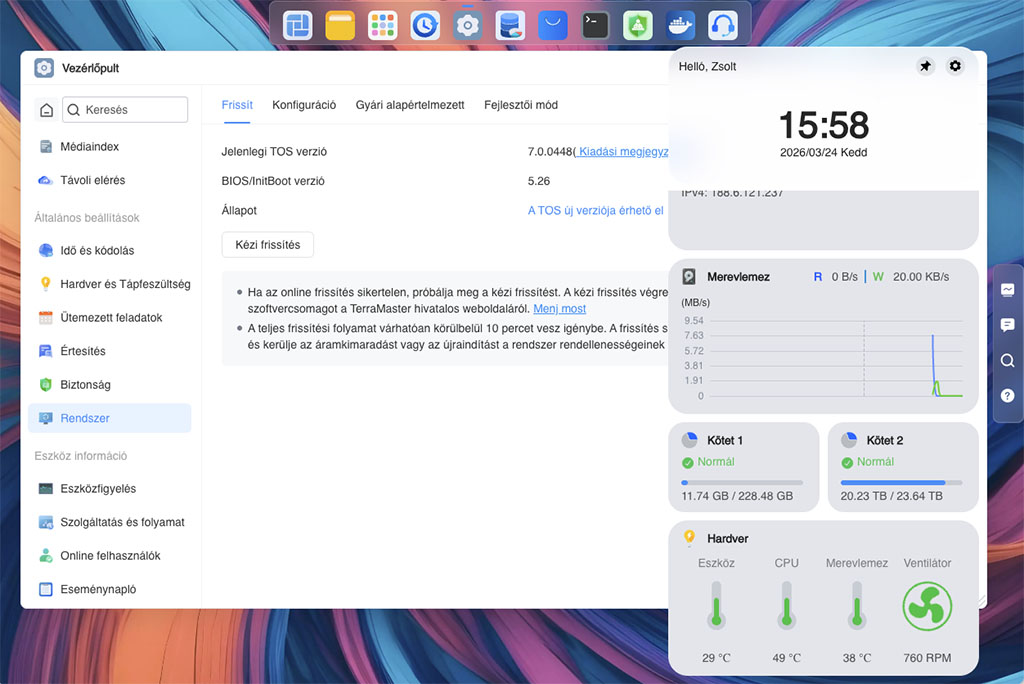Click the Hardver lightbulb icon in widget

tap(689, 538)
